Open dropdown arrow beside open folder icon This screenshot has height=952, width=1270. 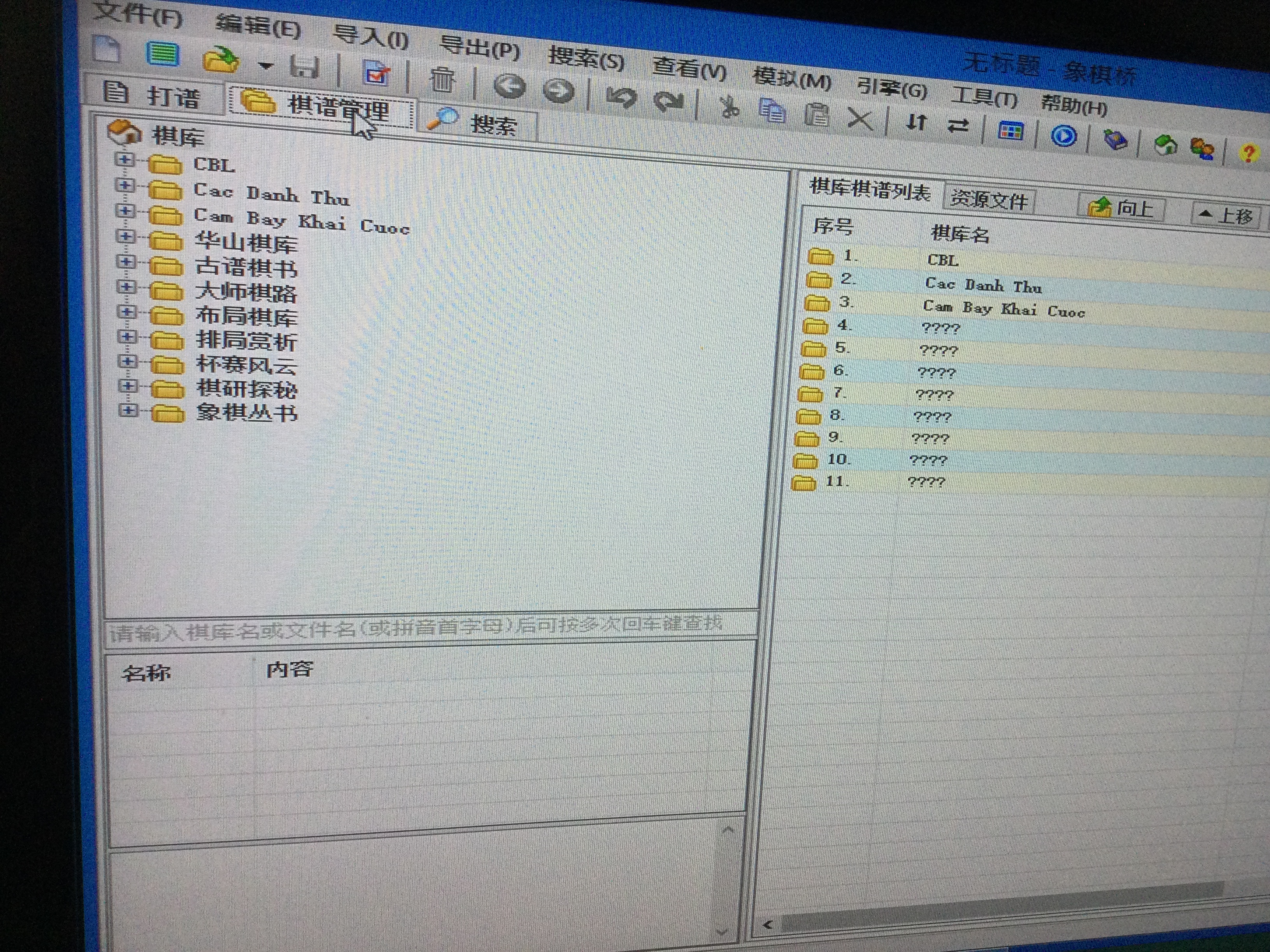point(265,66)
